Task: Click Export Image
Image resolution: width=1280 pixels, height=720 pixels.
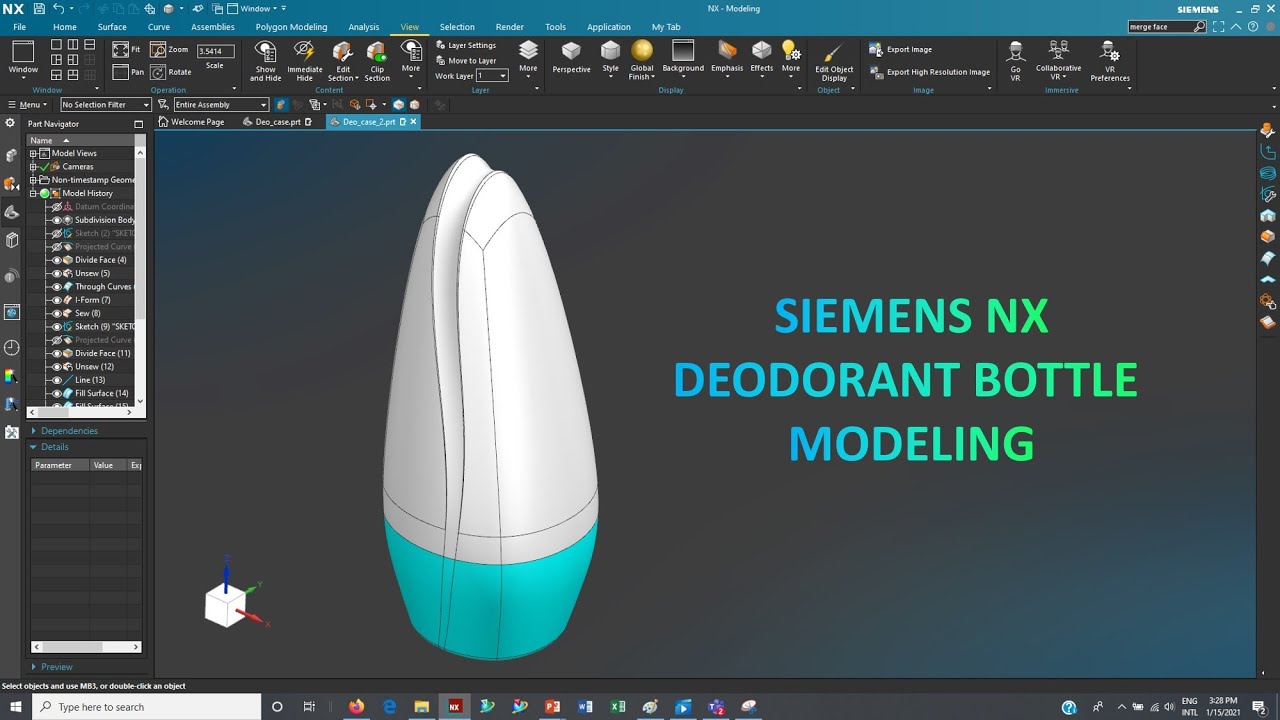Action: coord(900,49)
